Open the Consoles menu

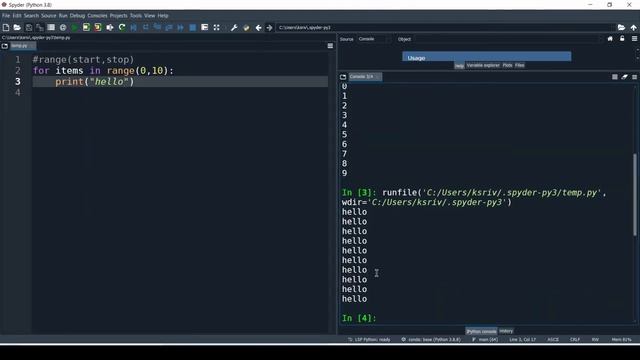pyautogui.click(x=97, y=16)
